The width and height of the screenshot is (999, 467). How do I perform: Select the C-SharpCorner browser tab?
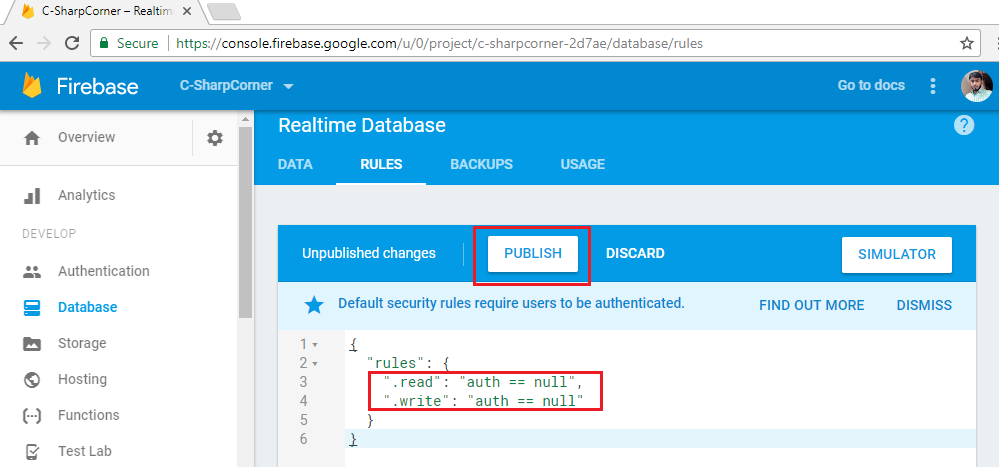pyautogui.click(x=107, y=12)
